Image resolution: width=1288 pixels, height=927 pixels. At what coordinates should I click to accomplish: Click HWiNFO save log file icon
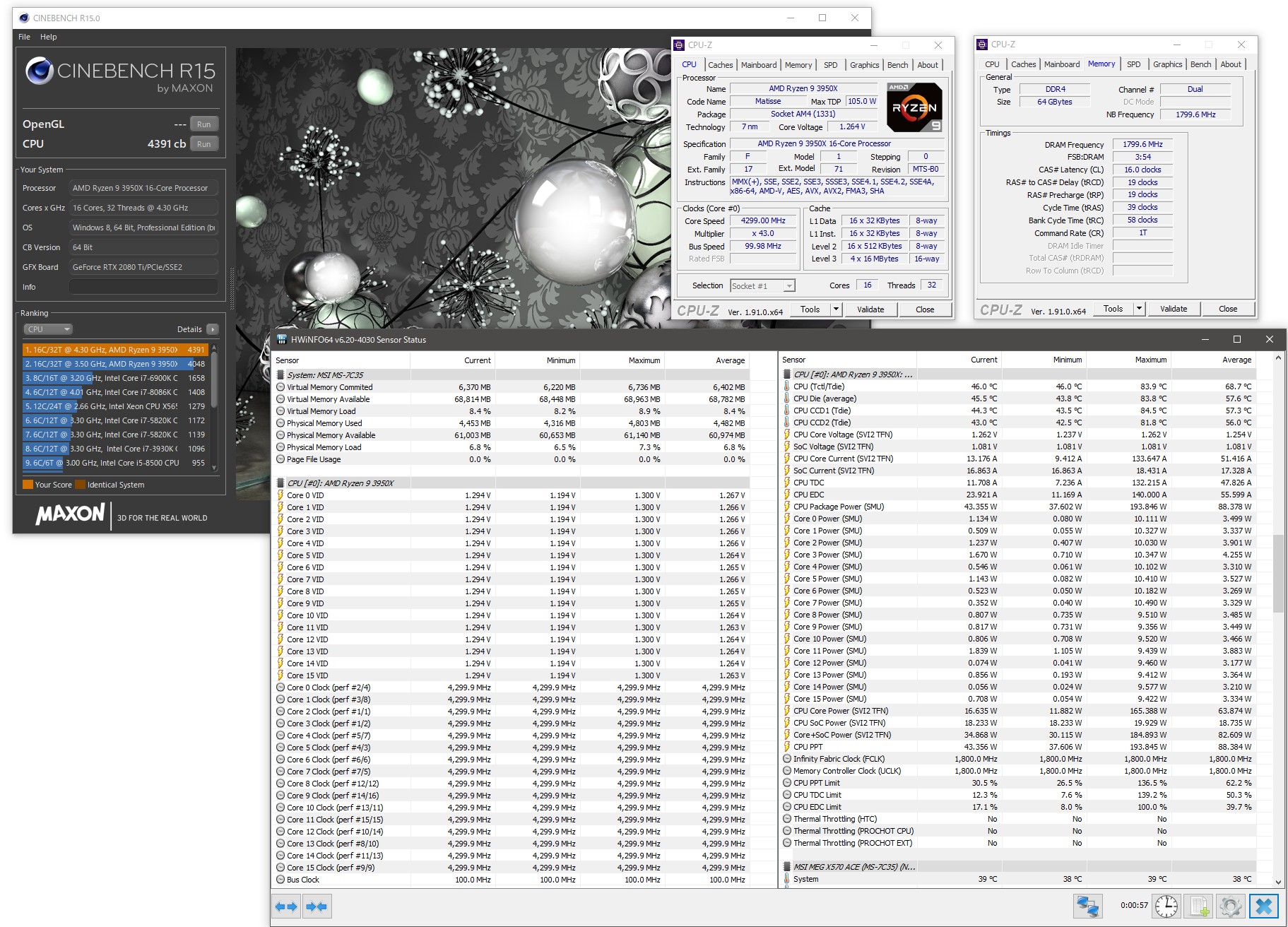pos(1199,906)
